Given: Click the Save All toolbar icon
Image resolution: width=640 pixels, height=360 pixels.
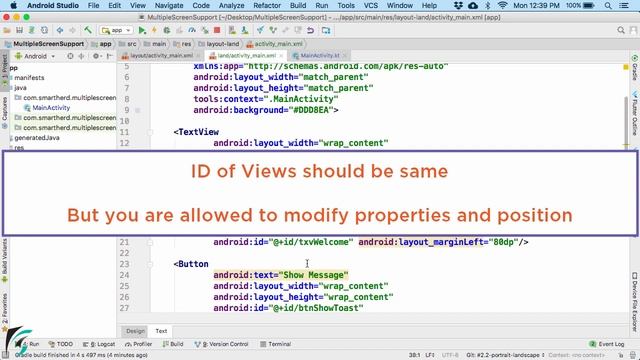Looking at the screenshot, I should [19, 30].
